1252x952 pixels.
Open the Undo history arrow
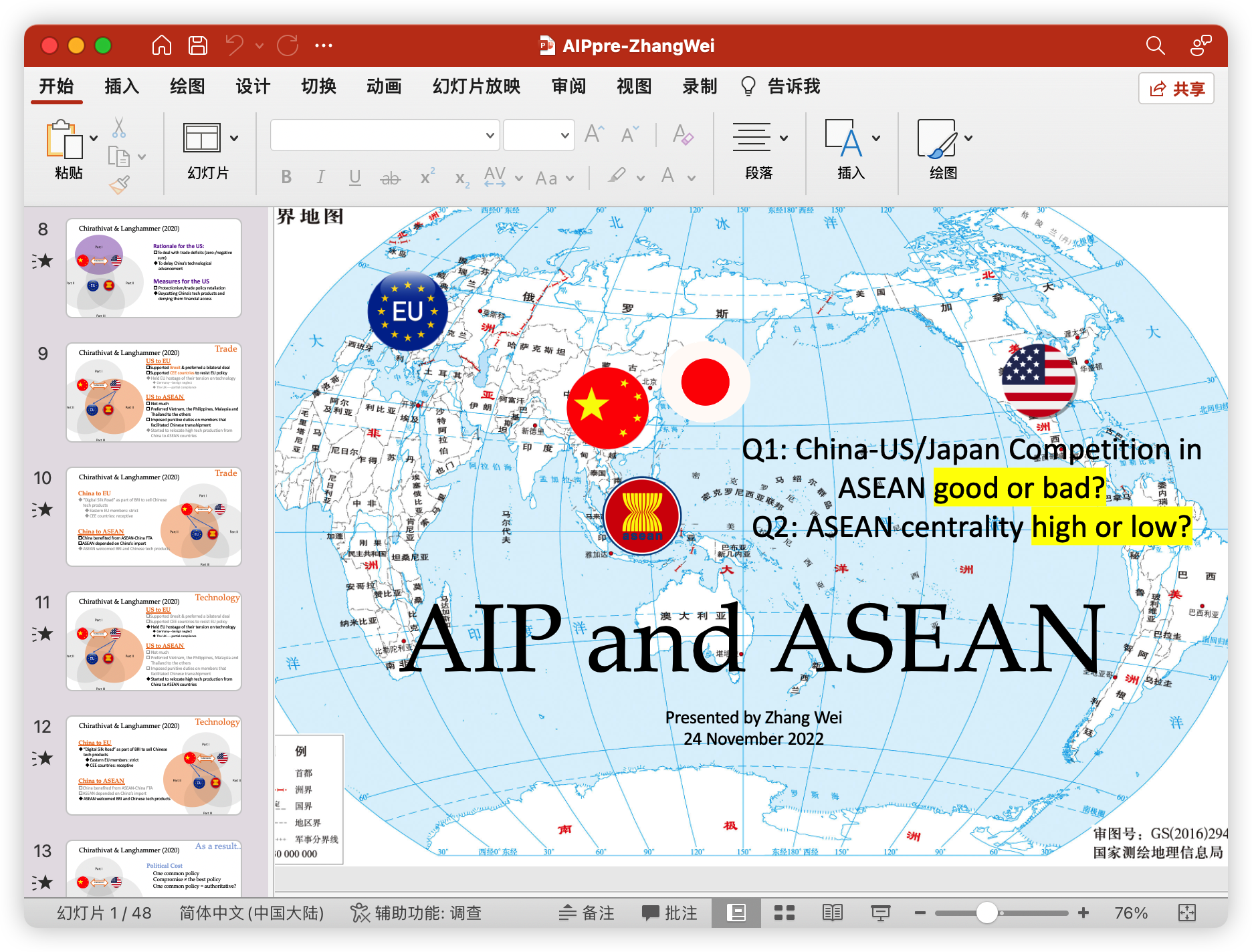(x=259, y=45)
